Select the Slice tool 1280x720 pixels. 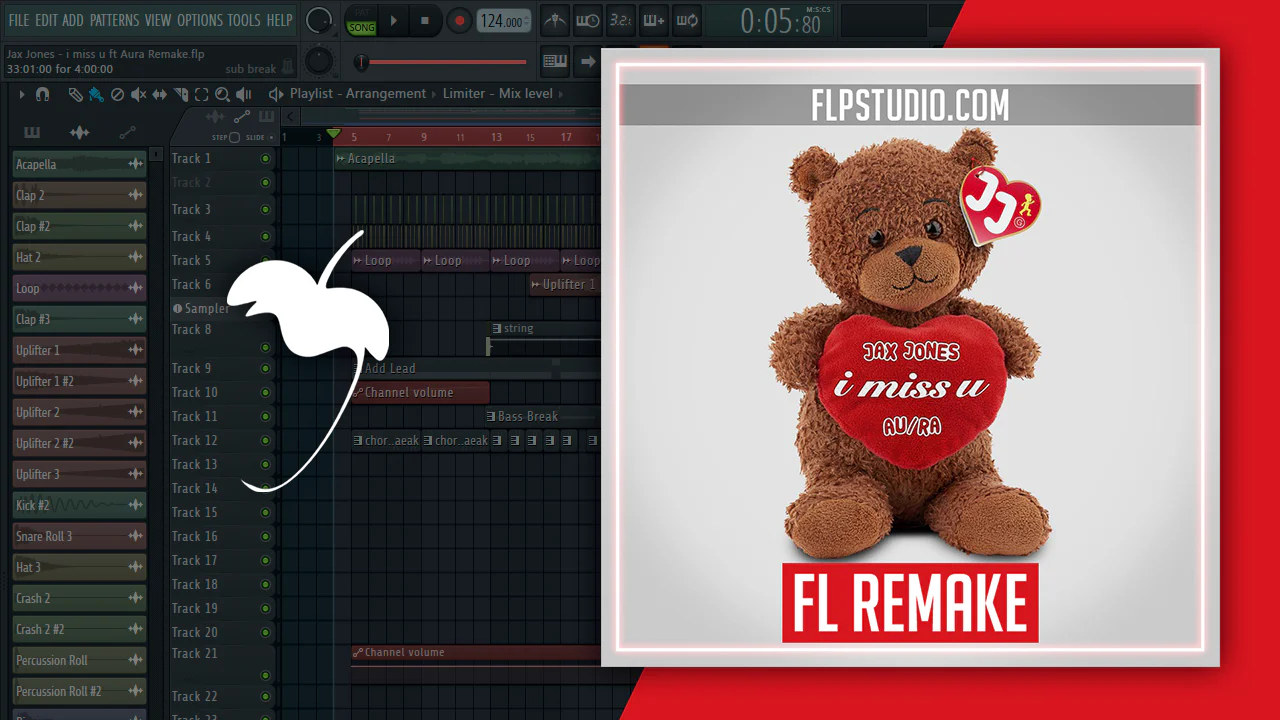pyautogui.click(x=181, y=94)
